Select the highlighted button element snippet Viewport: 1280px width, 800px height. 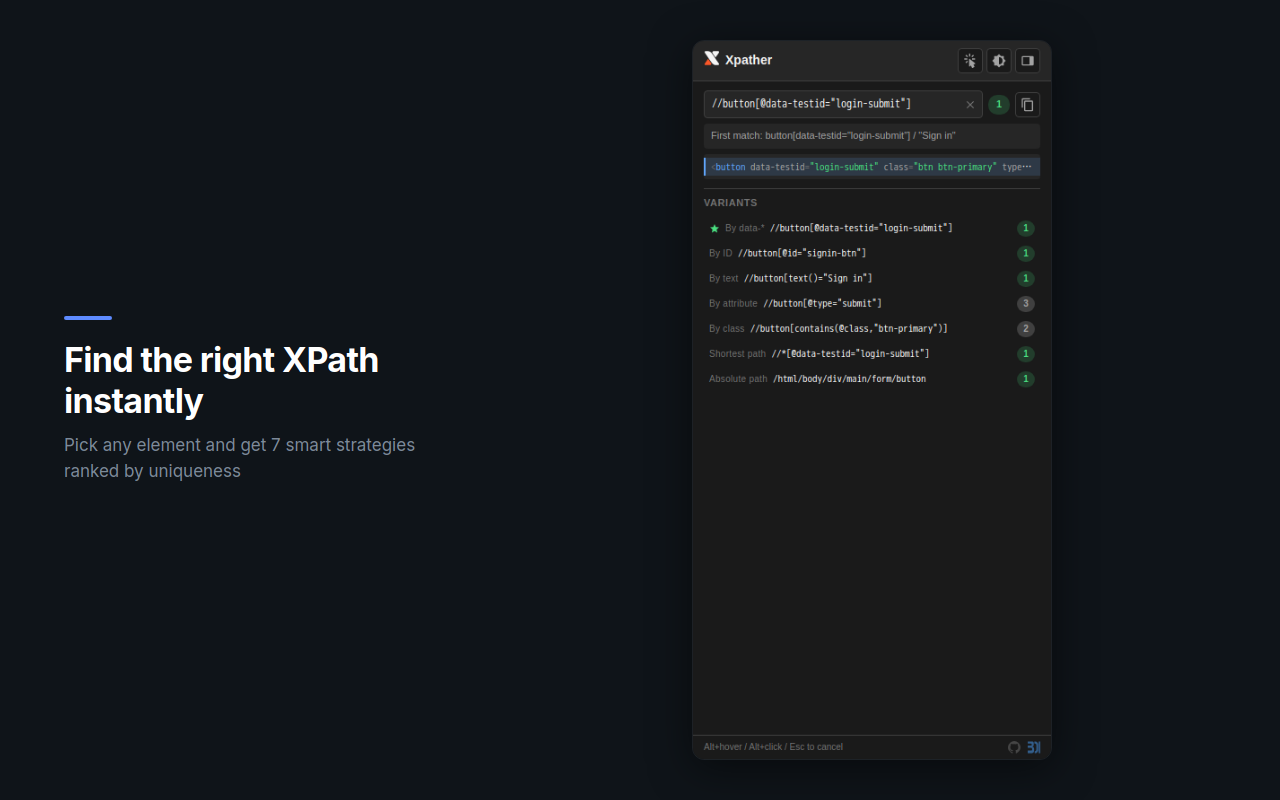(870, 166)
